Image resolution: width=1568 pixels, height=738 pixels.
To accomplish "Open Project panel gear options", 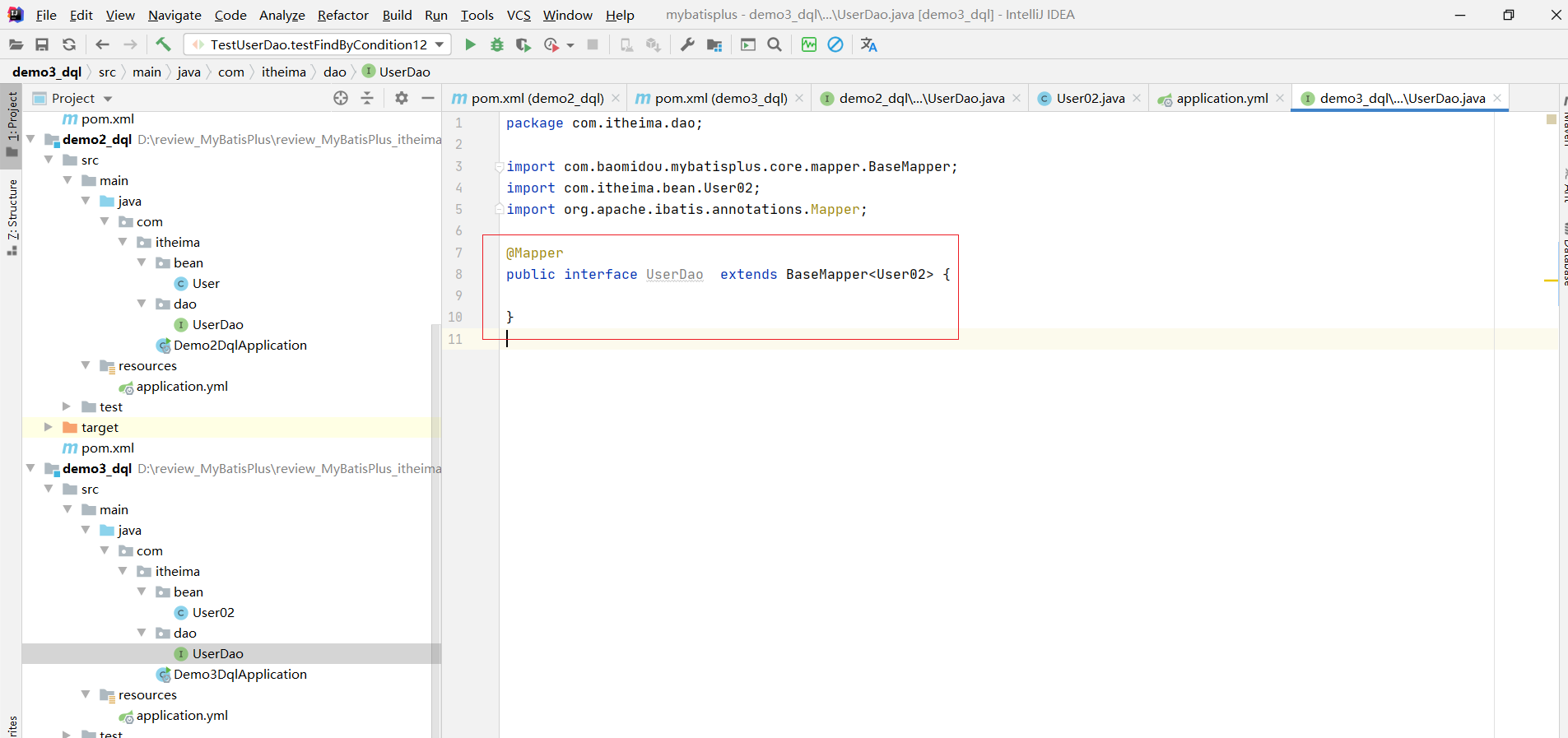I will click(401, 98).
